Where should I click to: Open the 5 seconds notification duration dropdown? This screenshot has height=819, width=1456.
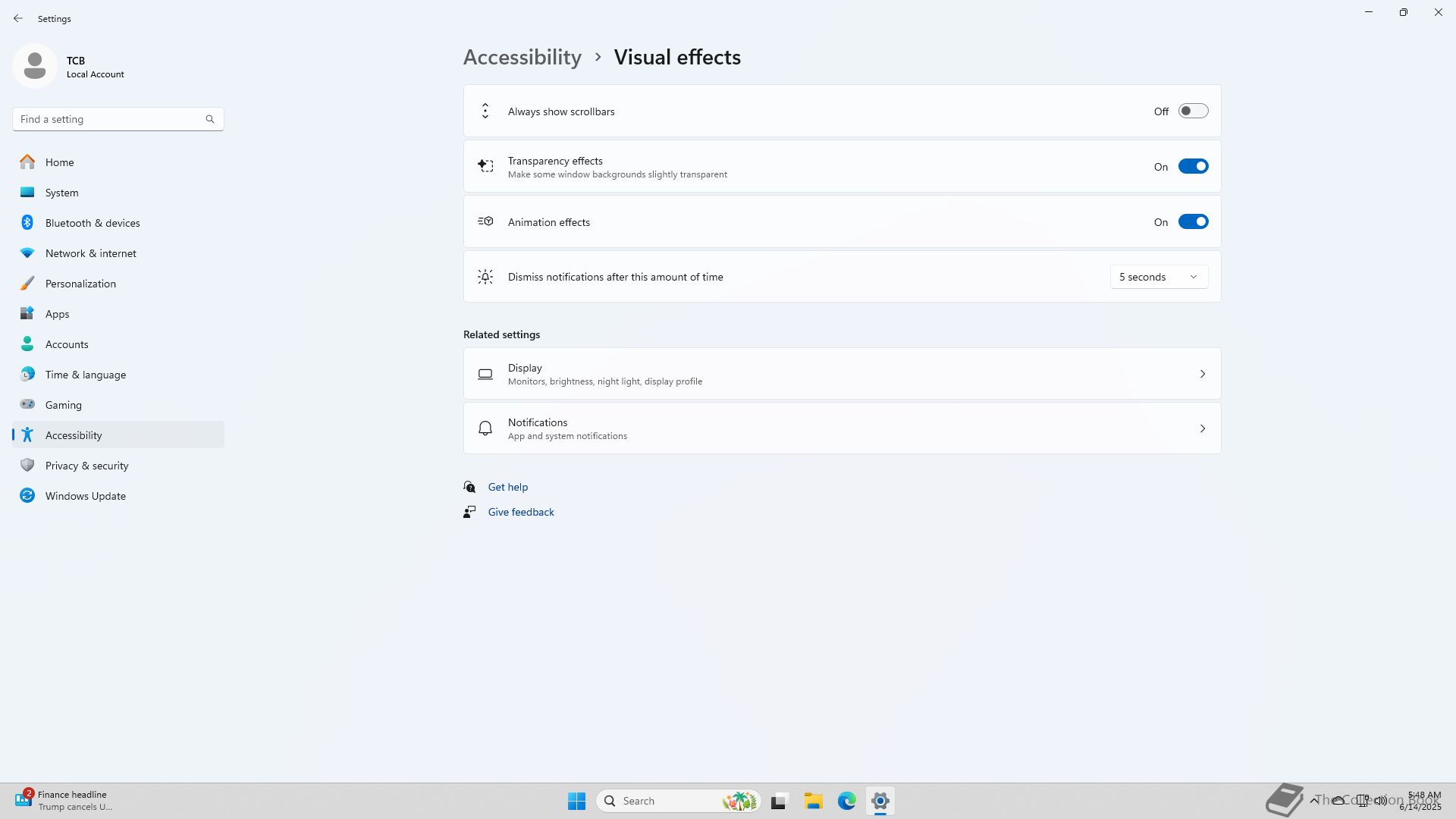click(1158, 277)
